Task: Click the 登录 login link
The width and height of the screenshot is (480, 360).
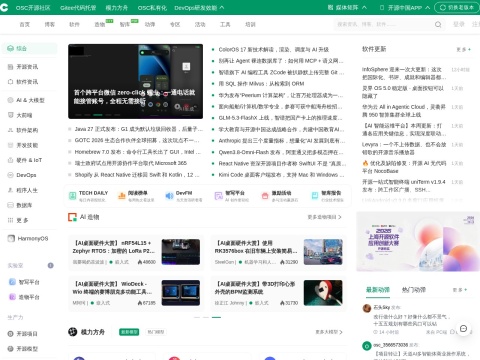Action: point(459,24)
